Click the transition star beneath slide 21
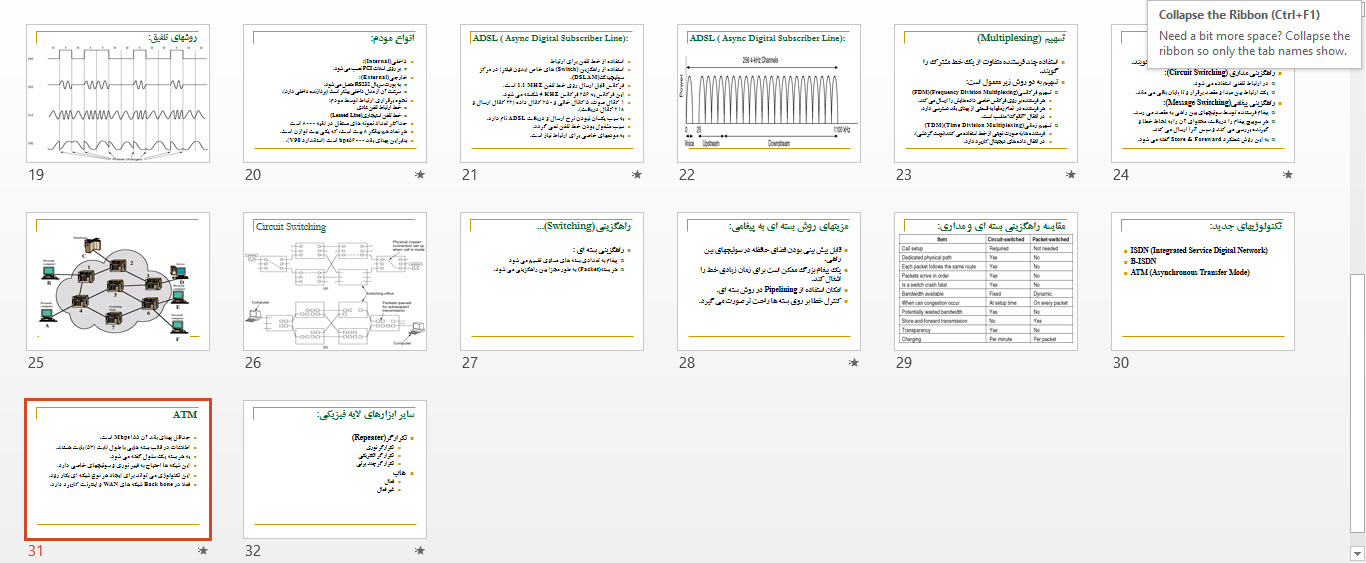Image resolution: width=1366 pixels, height=563 pixels. (x=637, y=175)
